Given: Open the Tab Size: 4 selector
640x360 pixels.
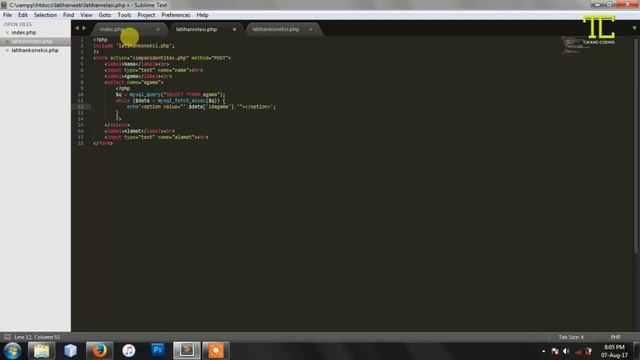Looking at the screenshot, I should [571, 337].
